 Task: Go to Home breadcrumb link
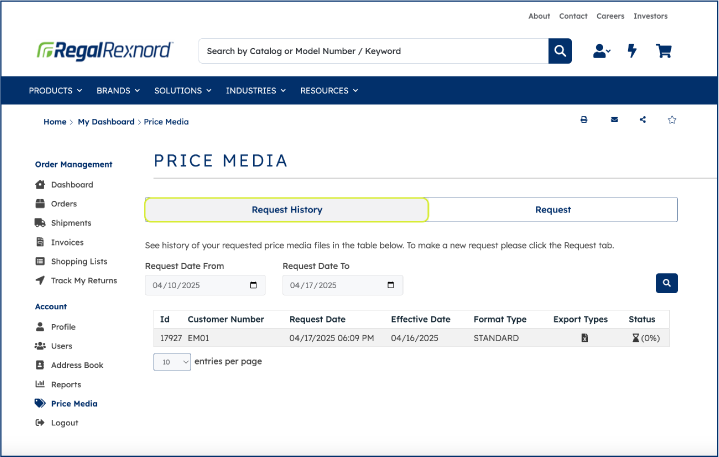[x=55, y=122]
